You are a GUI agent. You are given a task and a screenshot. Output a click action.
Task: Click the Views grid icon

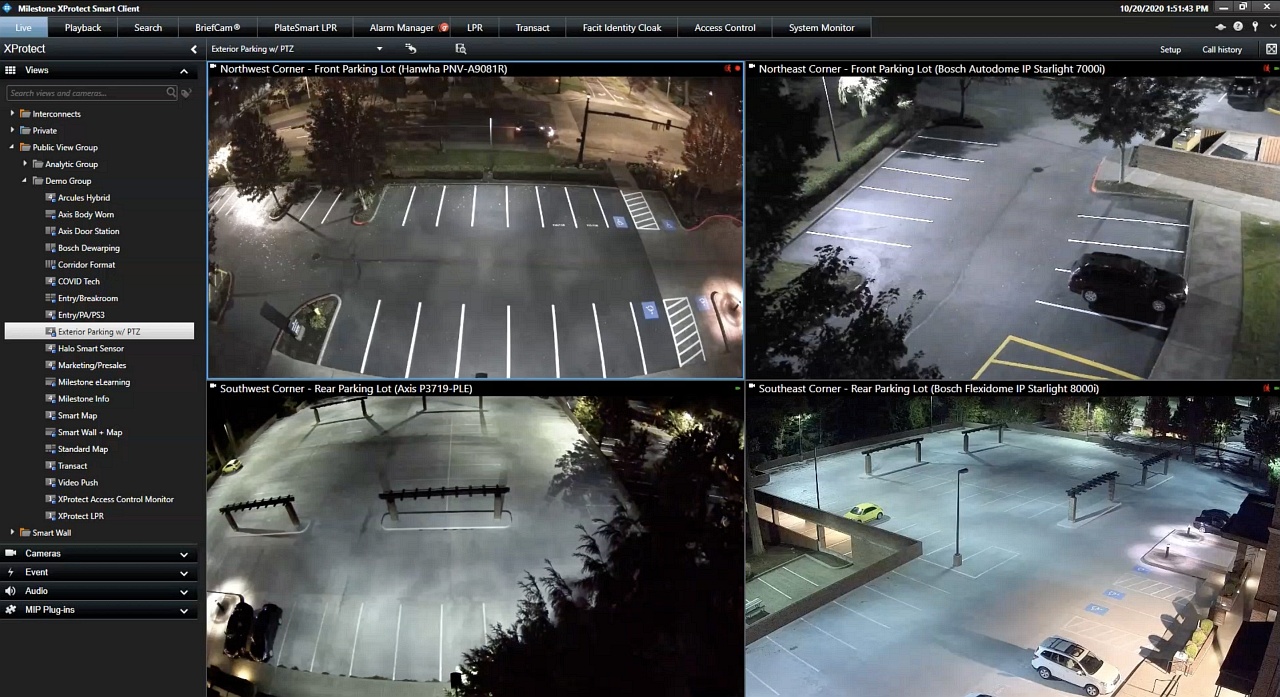coord(10,70)
